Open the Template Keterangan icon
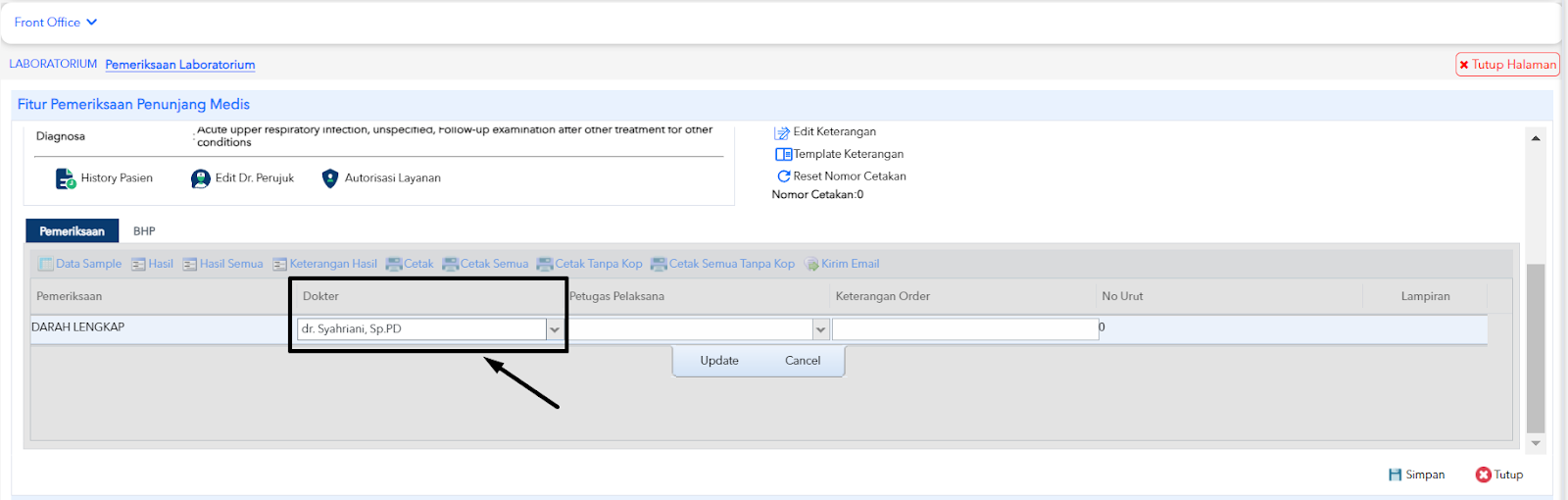The height and width of the screenshot is (500, 1568). point(783,154)
